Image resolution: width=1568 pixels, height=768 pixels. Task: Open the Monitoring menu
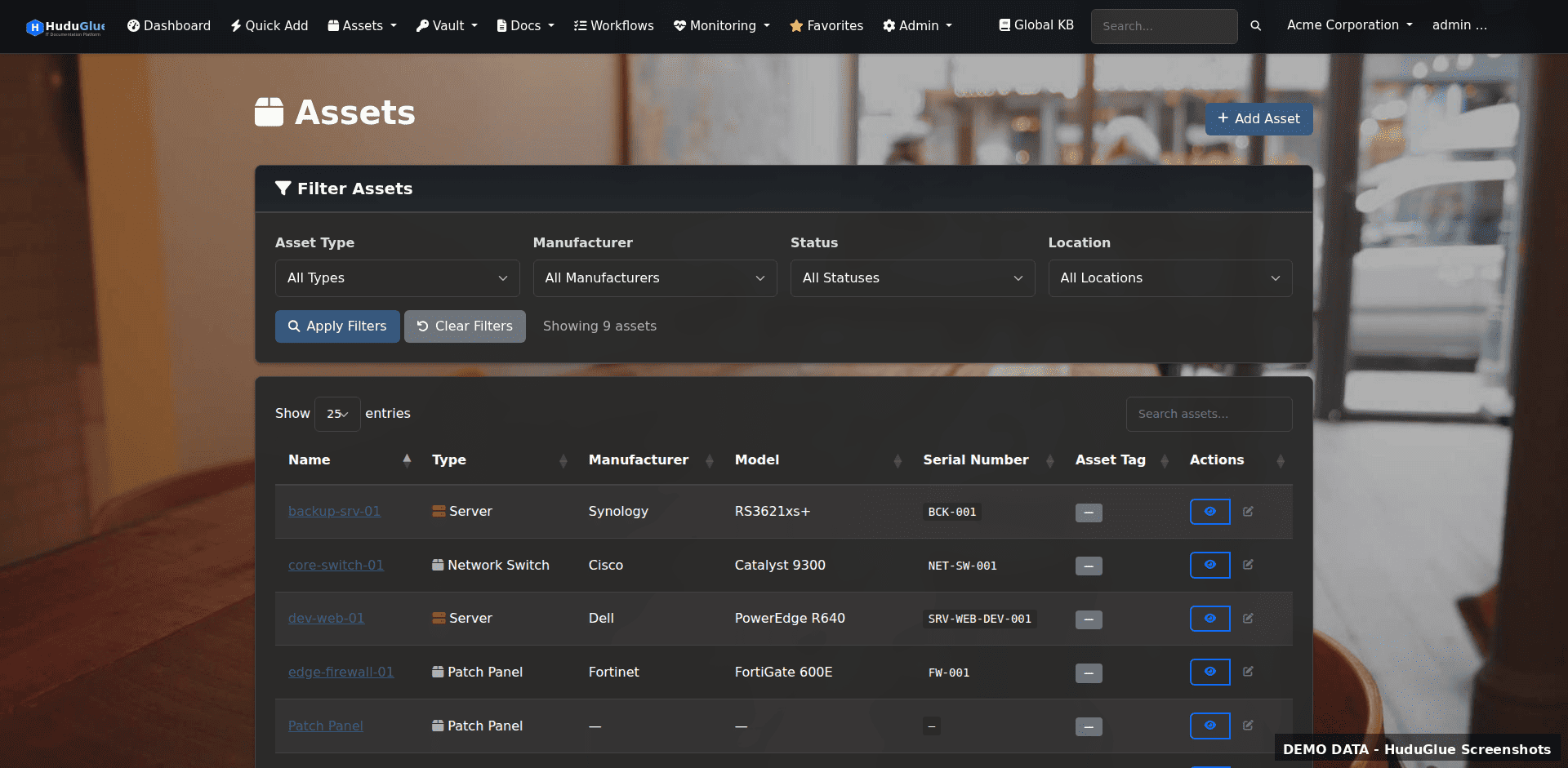click(x=721, y=25)
